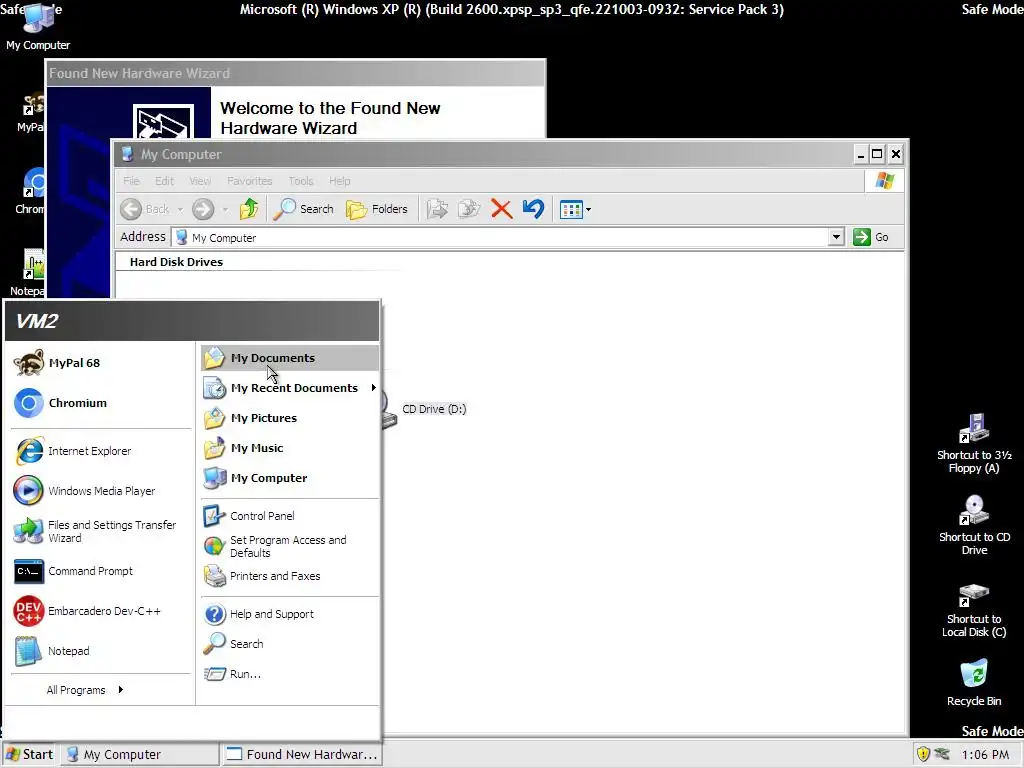Open Favorites menu in My Computer window
The height and width of the screenshot is (768, 1024).
[x=249, y=181]
